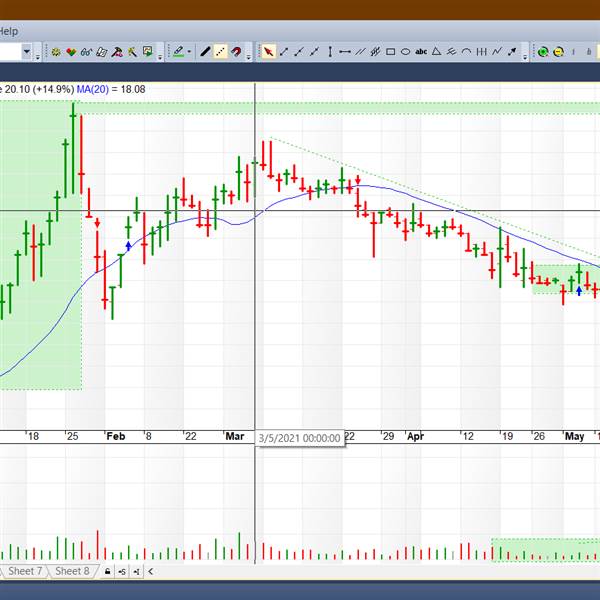Select the abc text annotation tool
Screen dimensions: 600x600
pos(421,52)
